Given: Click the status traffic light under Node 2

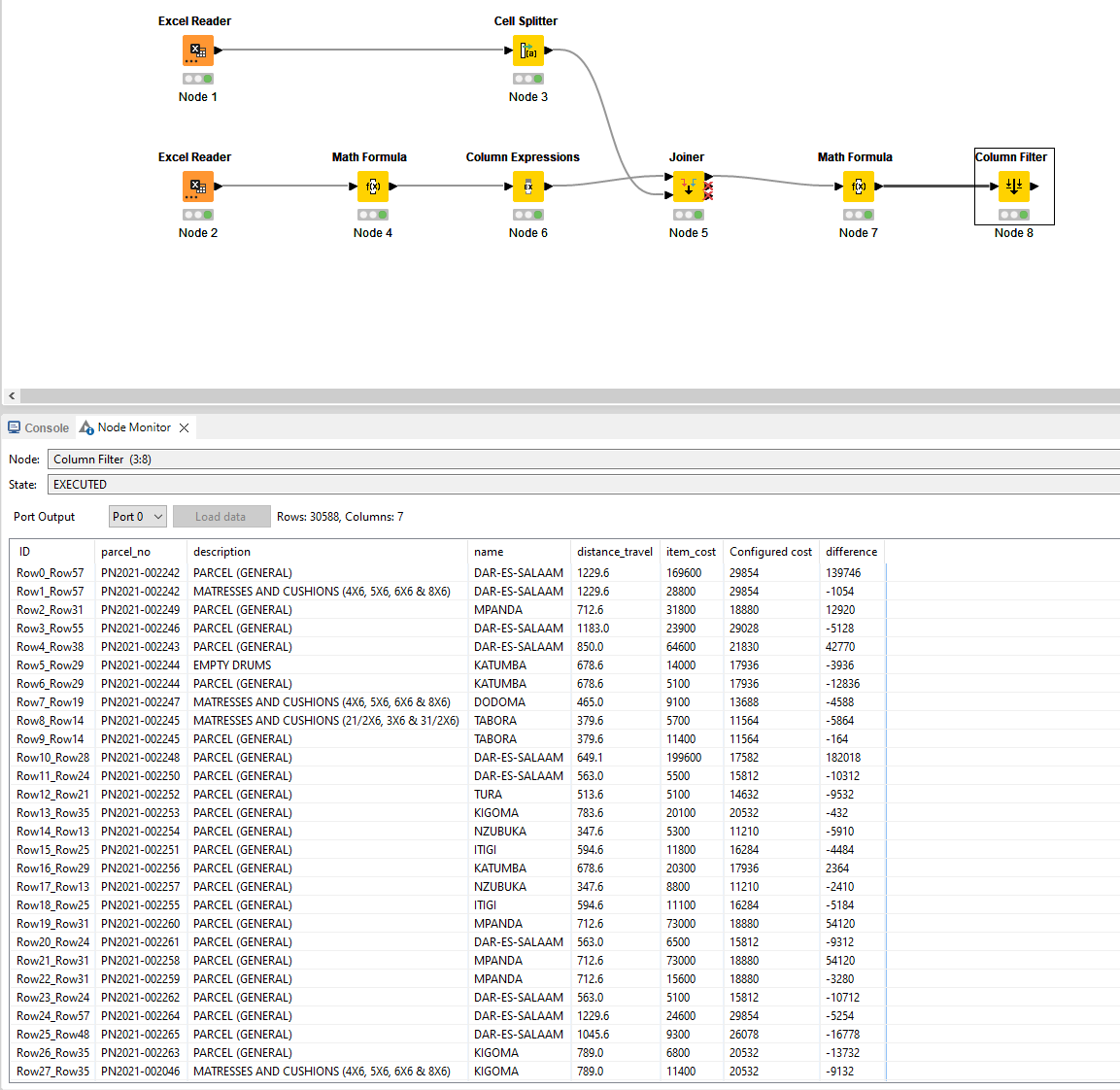Looking at the screenshot, I should tap(198, 215).
